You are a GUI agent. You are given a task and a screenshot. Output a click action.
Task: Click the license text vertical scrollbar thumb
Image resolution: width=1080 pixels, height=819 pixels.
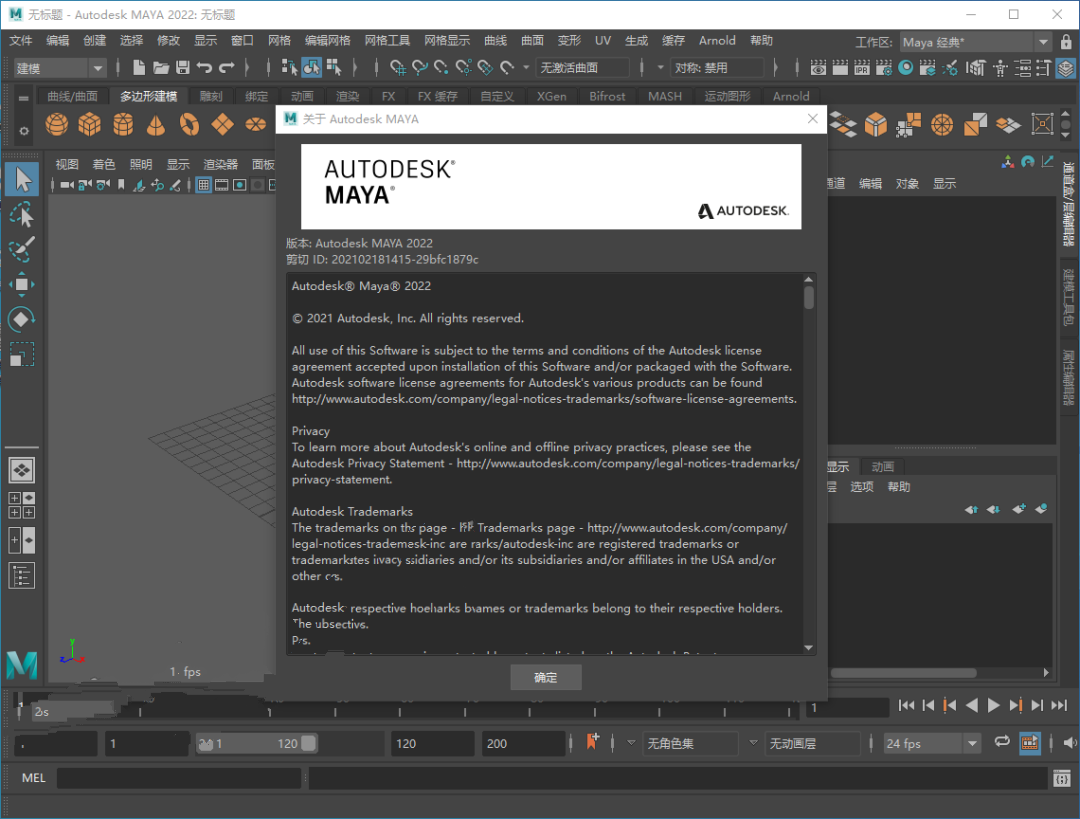(x=809, y=298)
